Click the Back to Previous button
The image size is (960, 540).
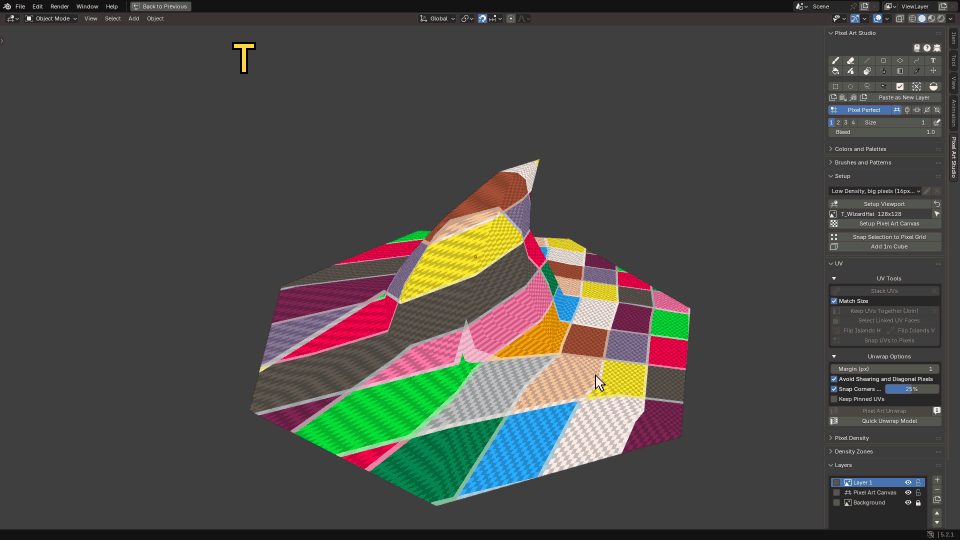[x=160, y=6]
